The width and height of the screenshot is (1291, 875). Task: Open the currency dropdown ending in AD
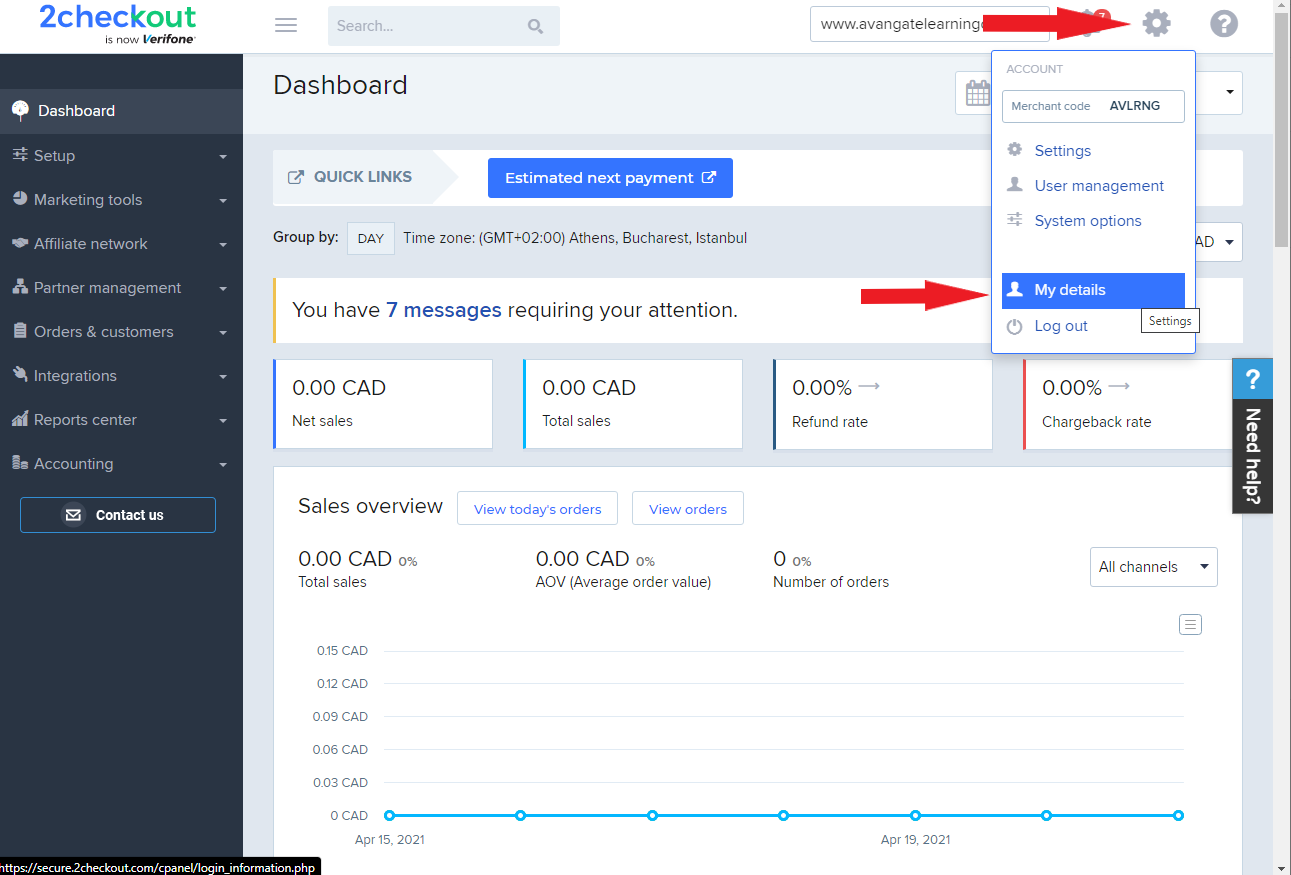point(1219,242)
